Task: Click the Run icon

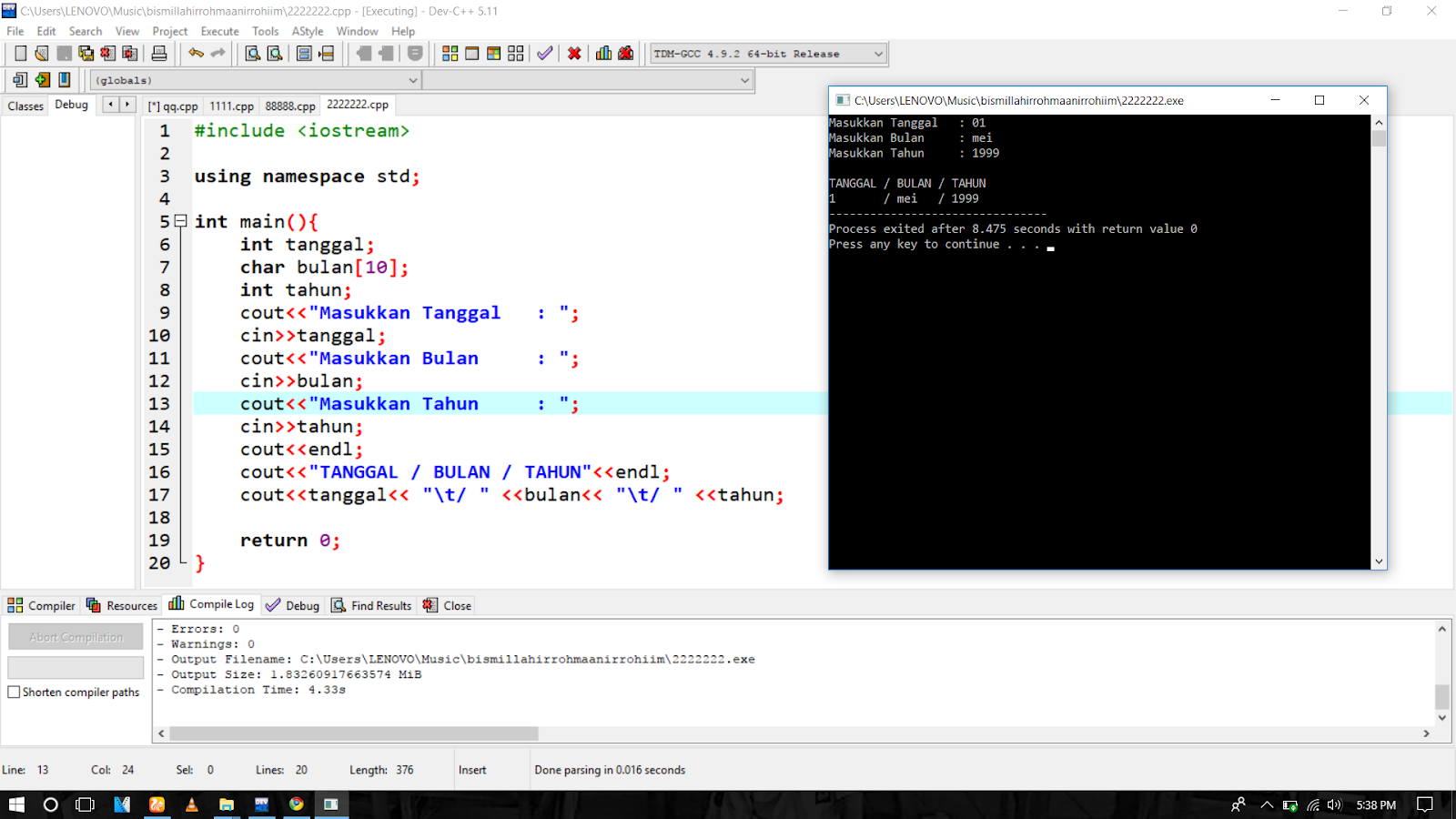Action: [471, 54]
